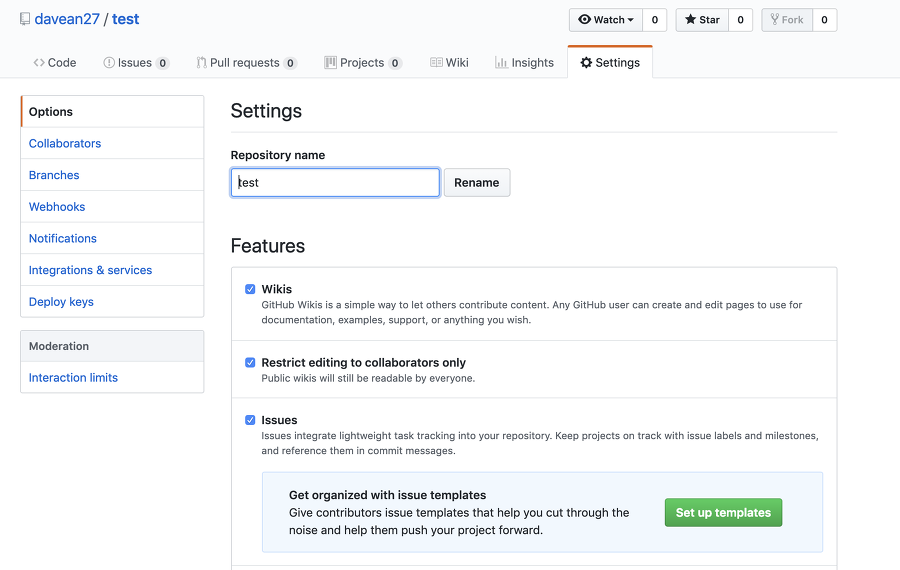
Task: Open Notifications settings
Action: (112, 238)
